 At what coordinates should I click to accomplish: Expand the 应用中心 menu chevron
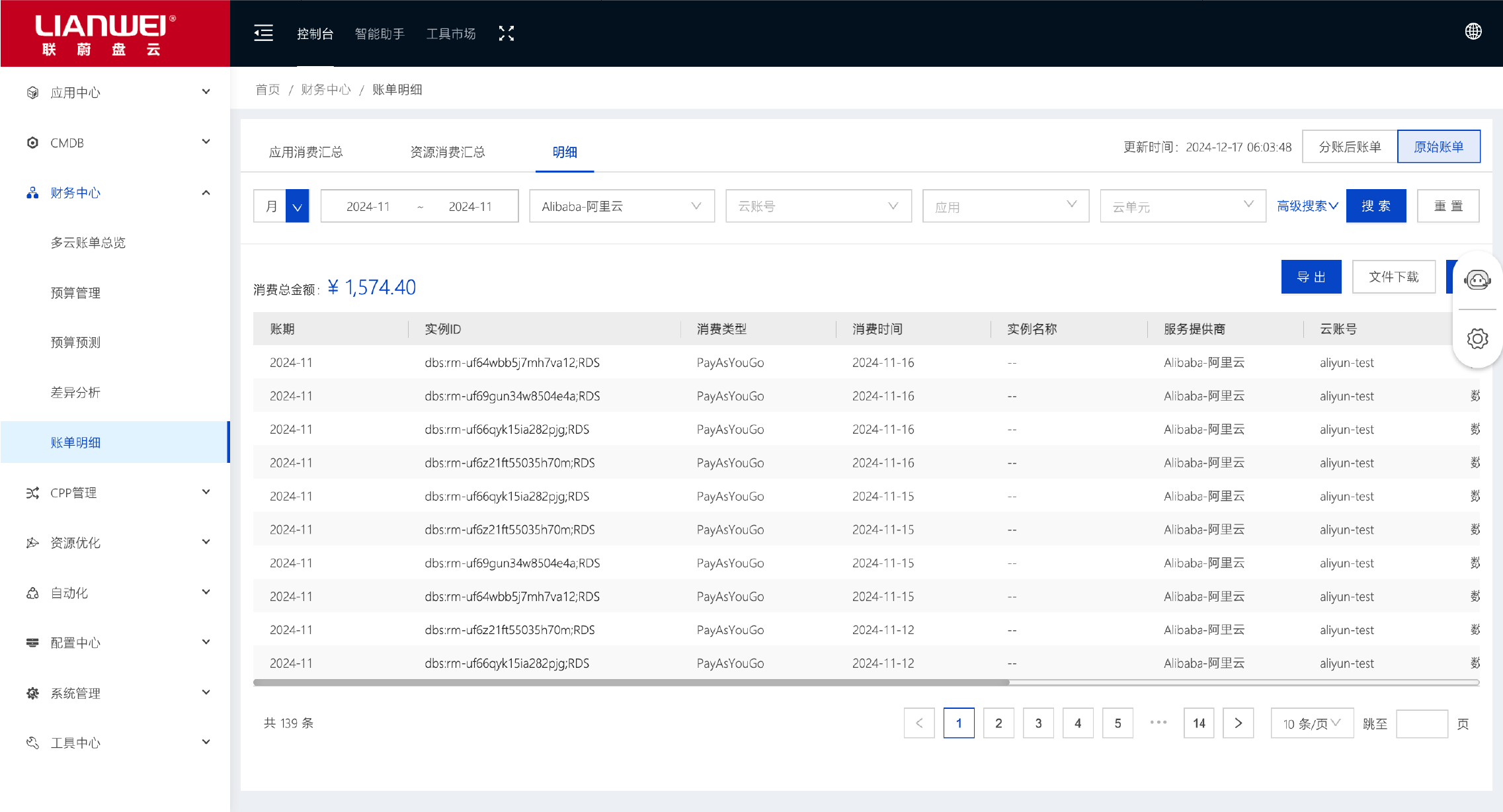pyautogui.click(x=206, y=92)
